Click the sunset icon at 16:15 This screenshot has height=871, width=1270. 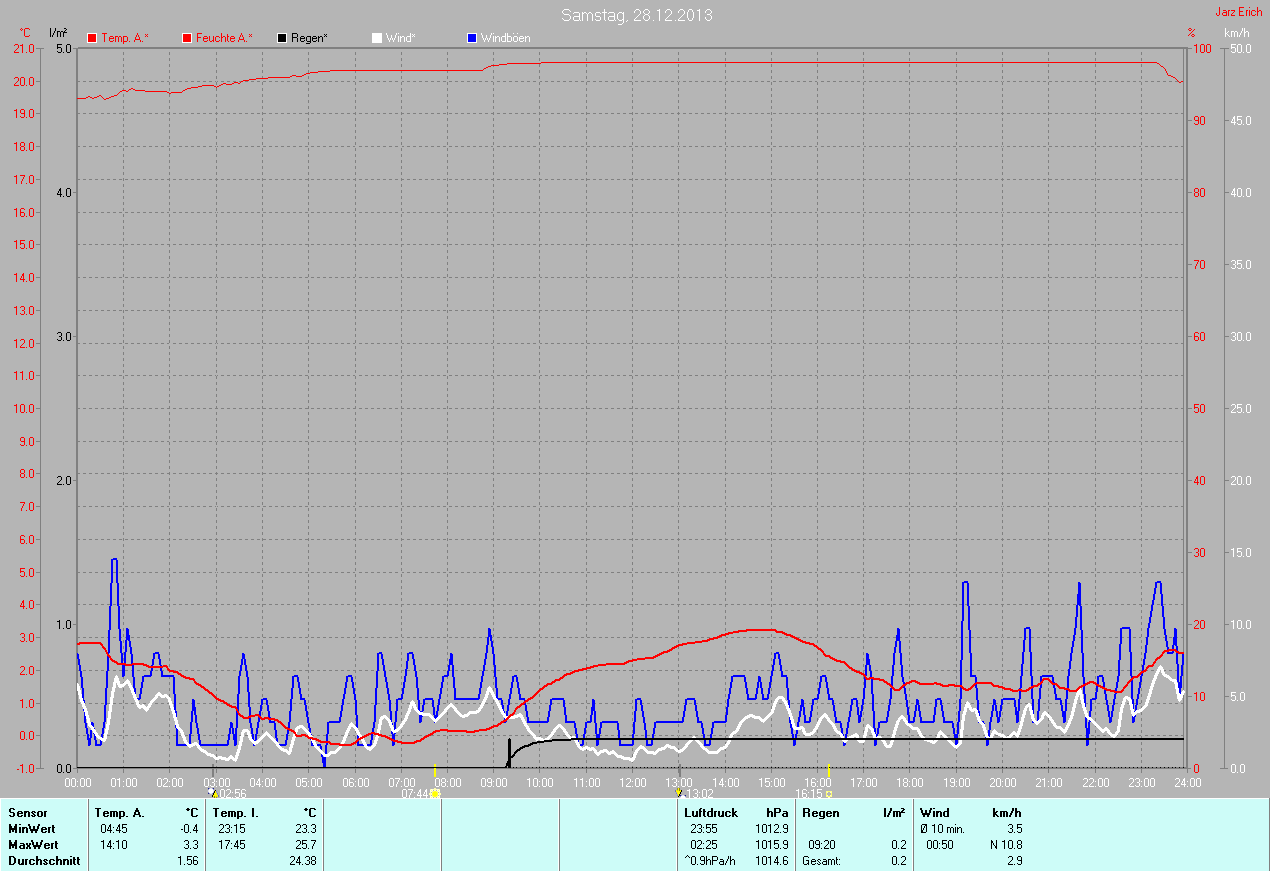point(829,793)
